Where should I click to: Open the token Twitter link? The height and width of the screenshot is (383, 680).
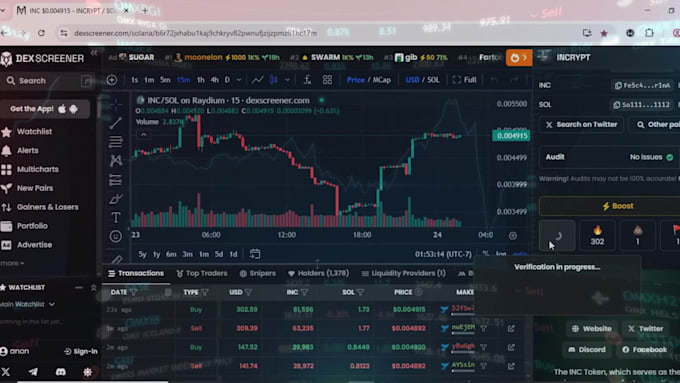point(646,329)
